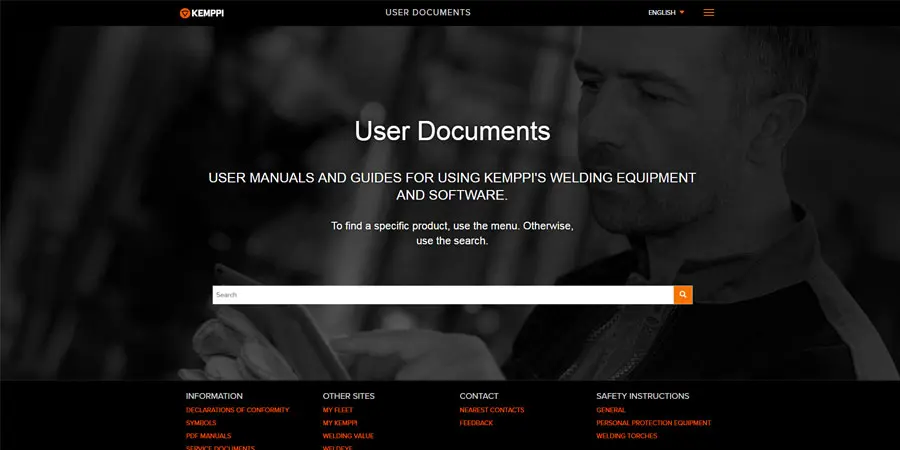View General safety instructions
900x450 pixels.
(610, 410)
